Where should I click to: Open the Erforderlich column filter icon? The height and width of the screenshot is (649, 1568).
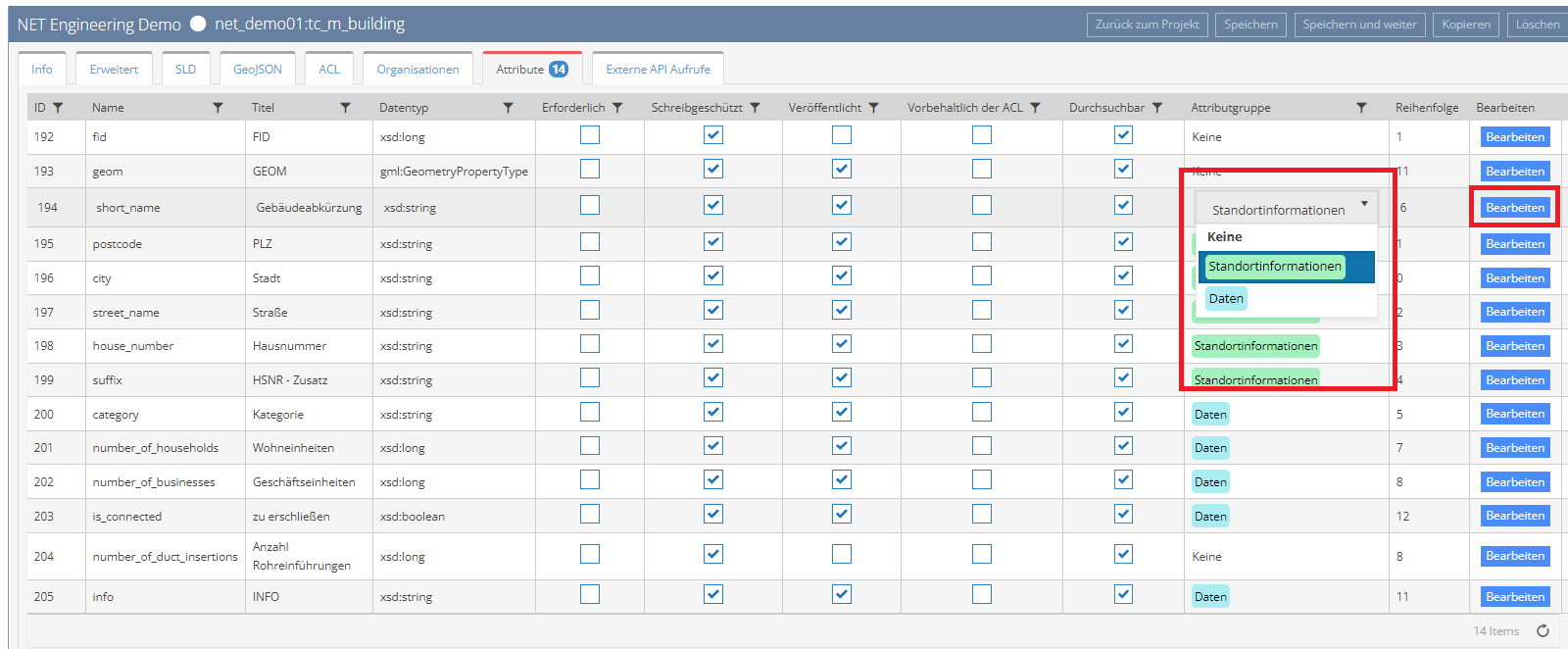pos(617,108)
